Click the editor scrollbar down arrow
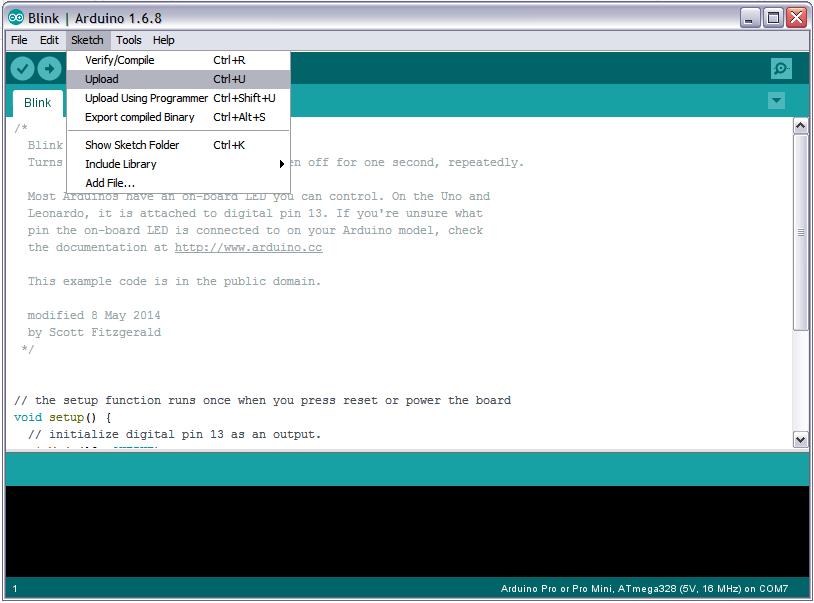This screenshot has width=814, height=603. pyautogui.click(x=800, y=440)
